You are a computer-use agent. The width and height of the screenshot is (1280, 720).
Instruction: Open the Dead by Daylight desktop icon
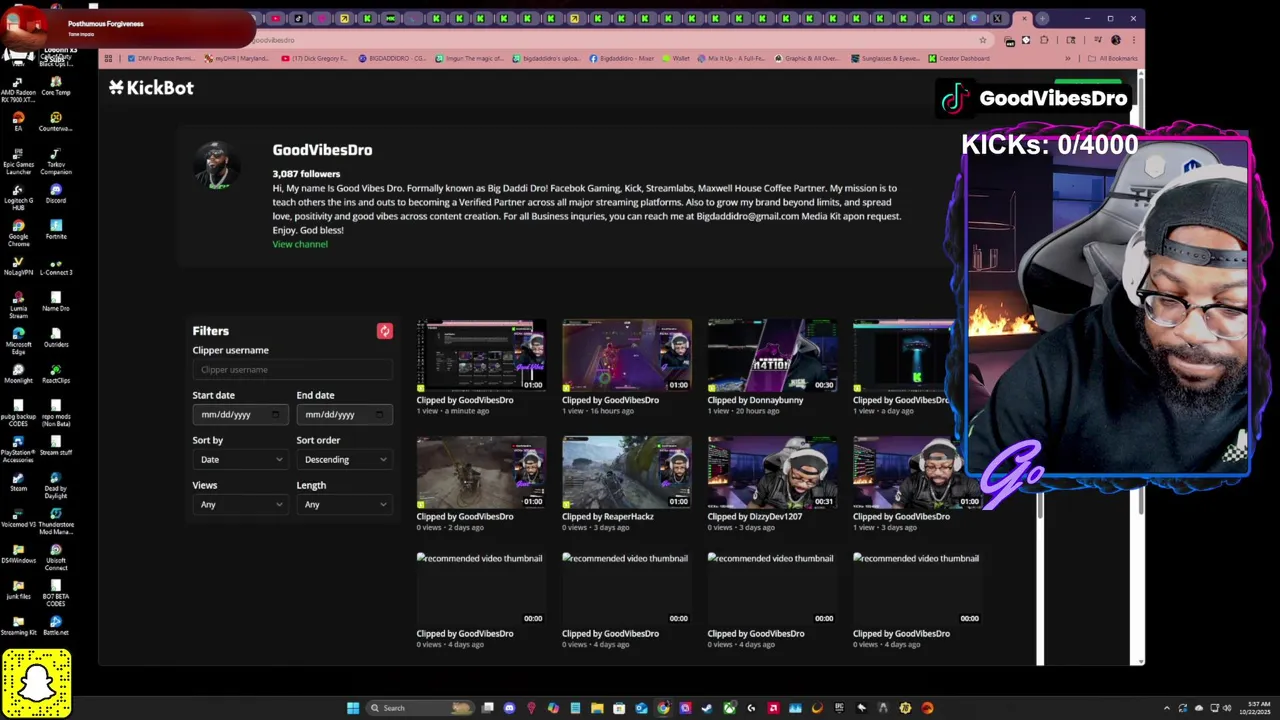[56, 485]
